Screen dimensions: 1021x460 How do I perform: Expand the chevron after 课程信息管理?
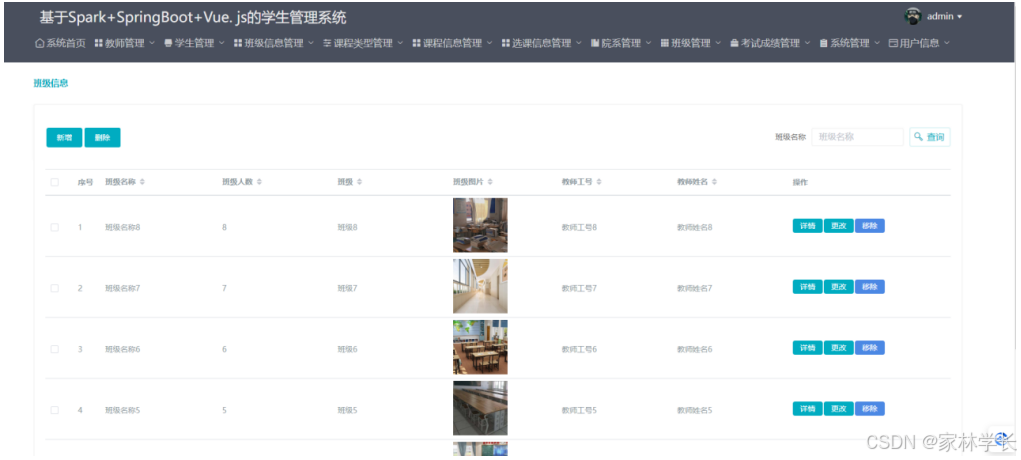489,43
